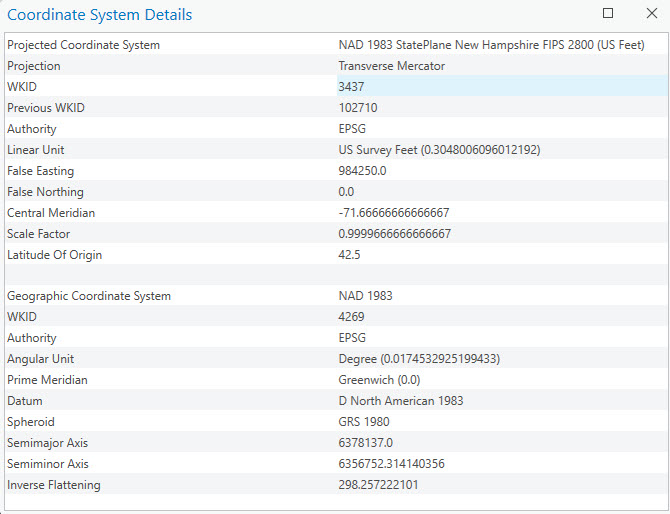The width and height of the screenshot is (670, 514).
Task: Select the Scale Factor value
Action: pyautogui.click(x=394, y=234)
